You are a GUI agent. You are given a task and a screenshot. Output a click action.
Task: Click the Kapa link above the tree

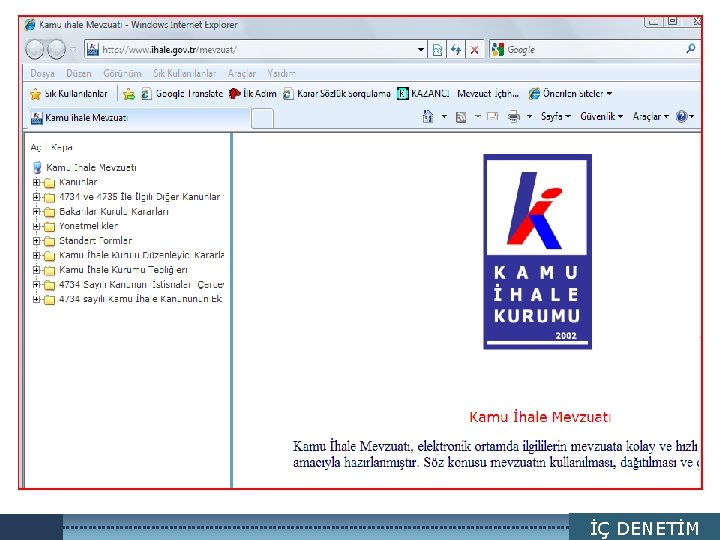coord(62,147)
